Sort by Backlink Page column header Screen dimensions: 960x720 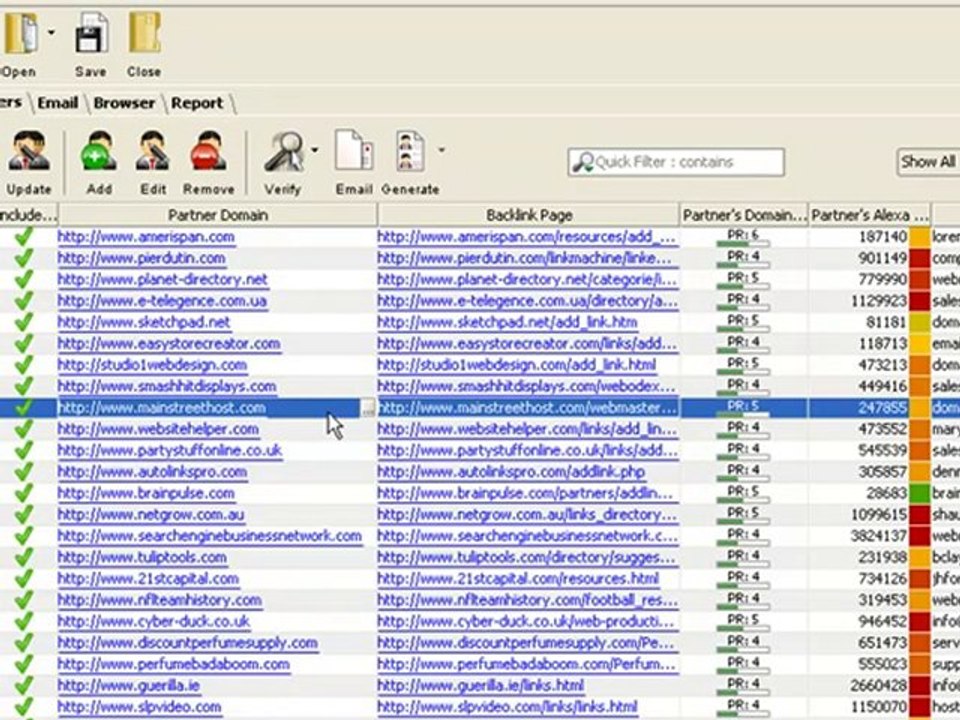click(529, 216)
